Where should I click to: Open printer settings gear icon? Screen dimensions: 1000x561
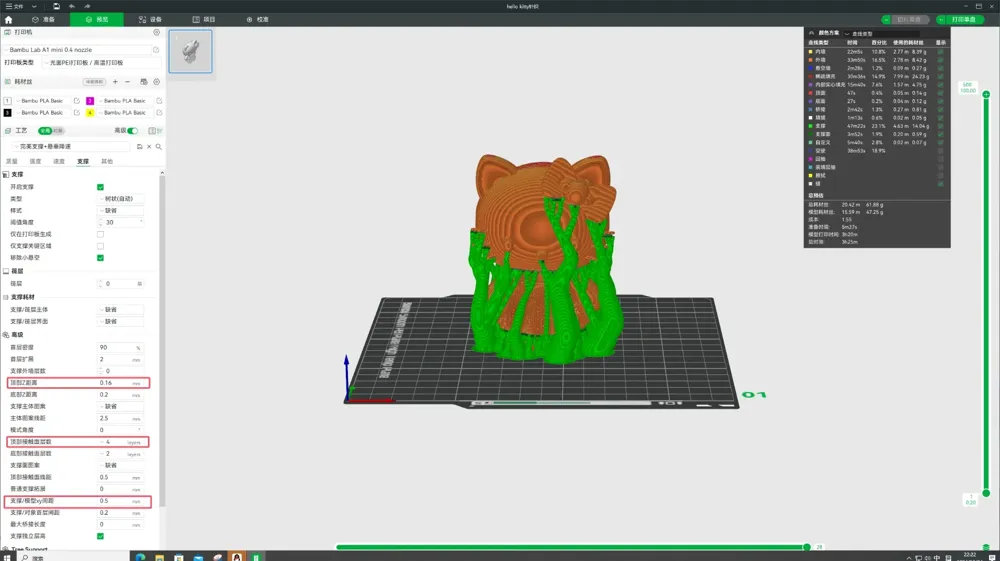[156, 32]
